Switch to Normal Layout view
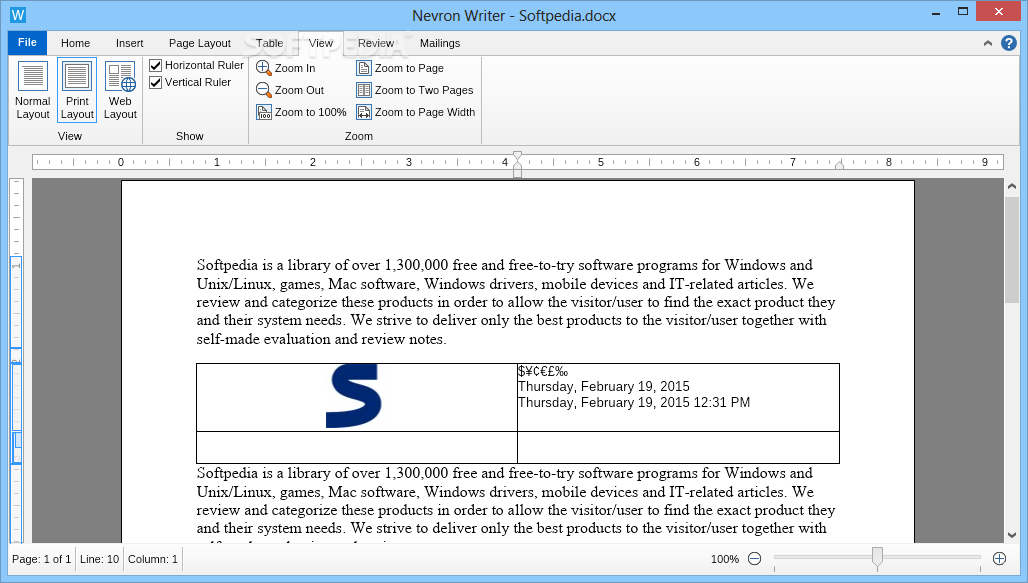The height and width of the screenshot is (583, 1028). point(33,90)
